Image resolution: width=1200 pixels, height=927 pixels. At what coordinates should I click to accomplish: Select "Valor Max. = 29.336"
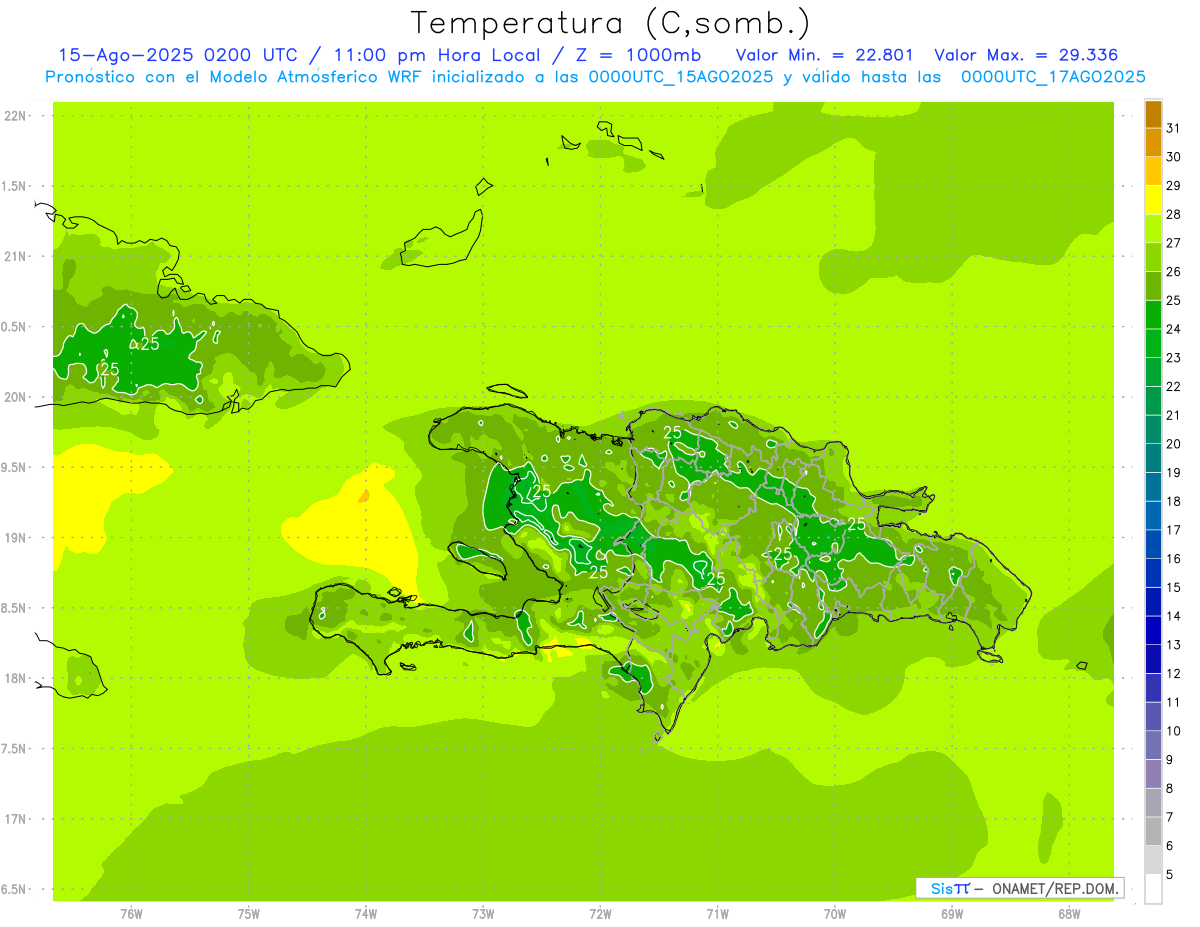coord(1026,55)
